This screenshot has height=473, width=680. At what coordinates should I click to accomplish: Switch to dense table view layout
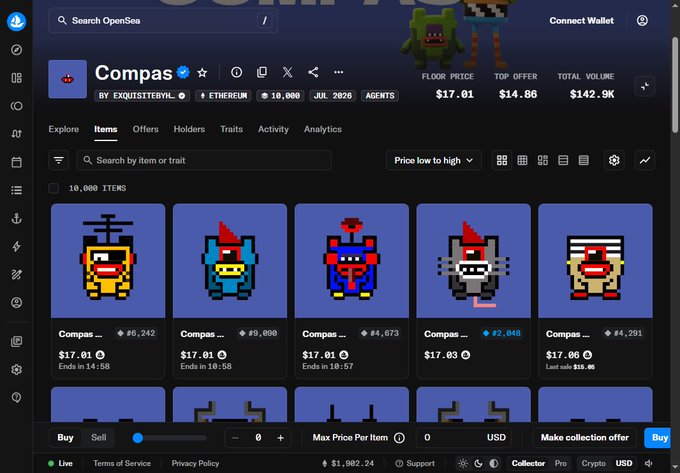coord(584,160)
